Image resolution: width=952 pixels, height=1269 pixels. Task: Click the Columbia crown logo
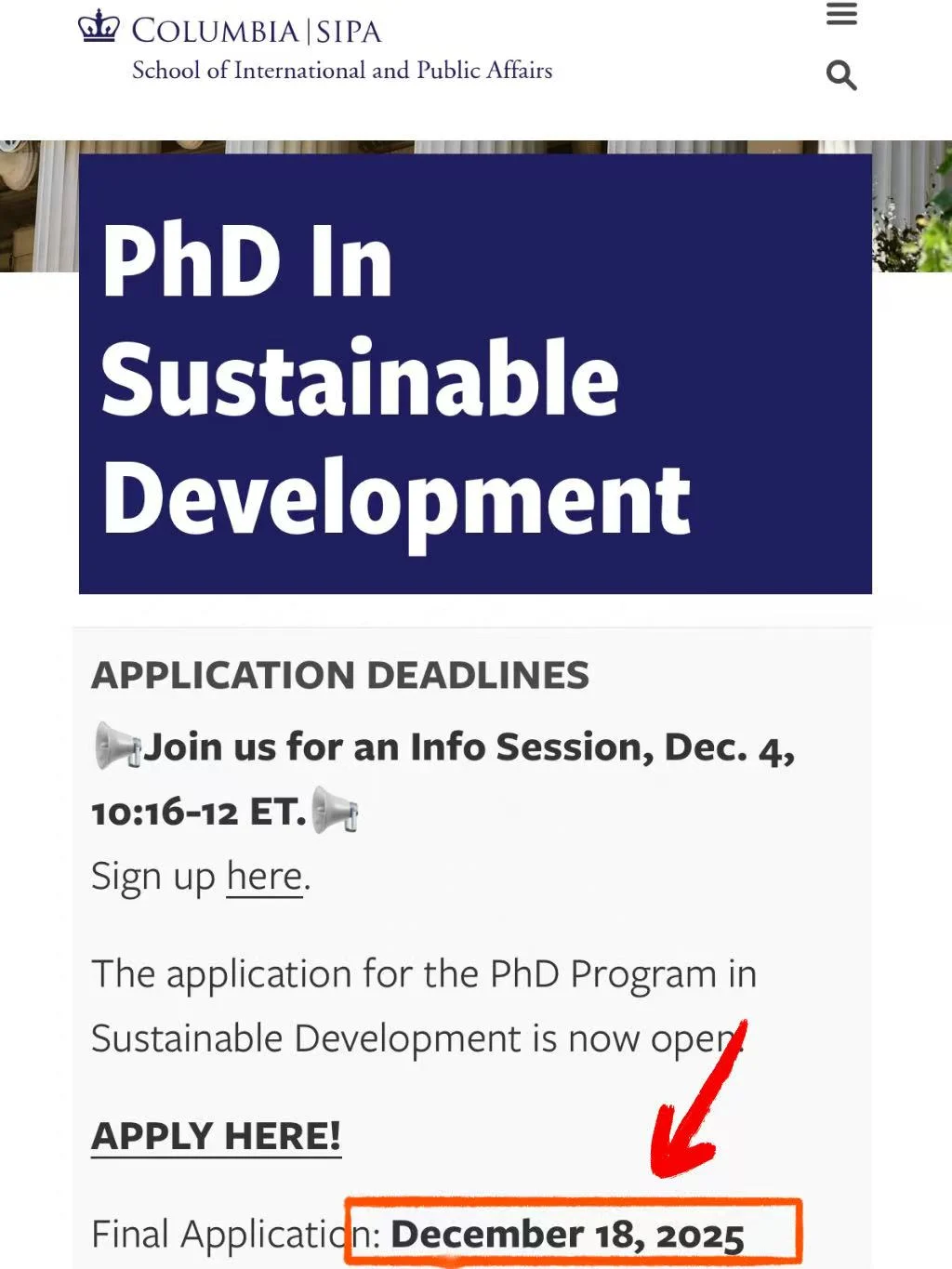99,26
